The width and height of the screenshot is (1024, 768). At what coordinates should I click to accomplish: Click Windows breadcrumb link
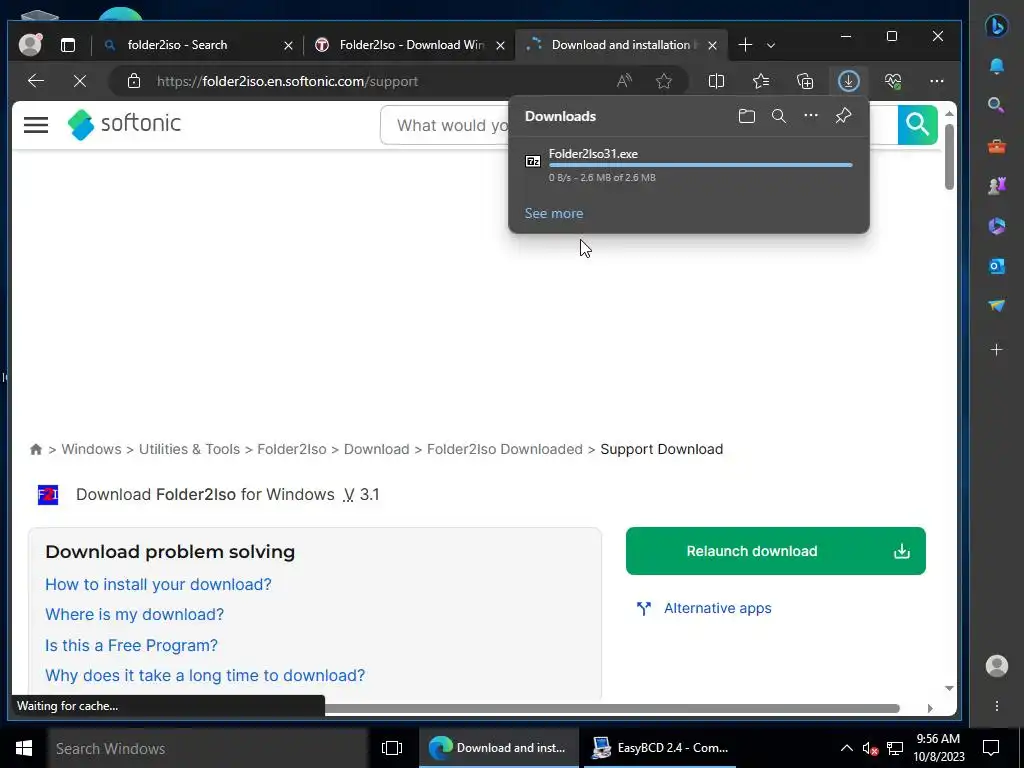click(x=91, y=449)
